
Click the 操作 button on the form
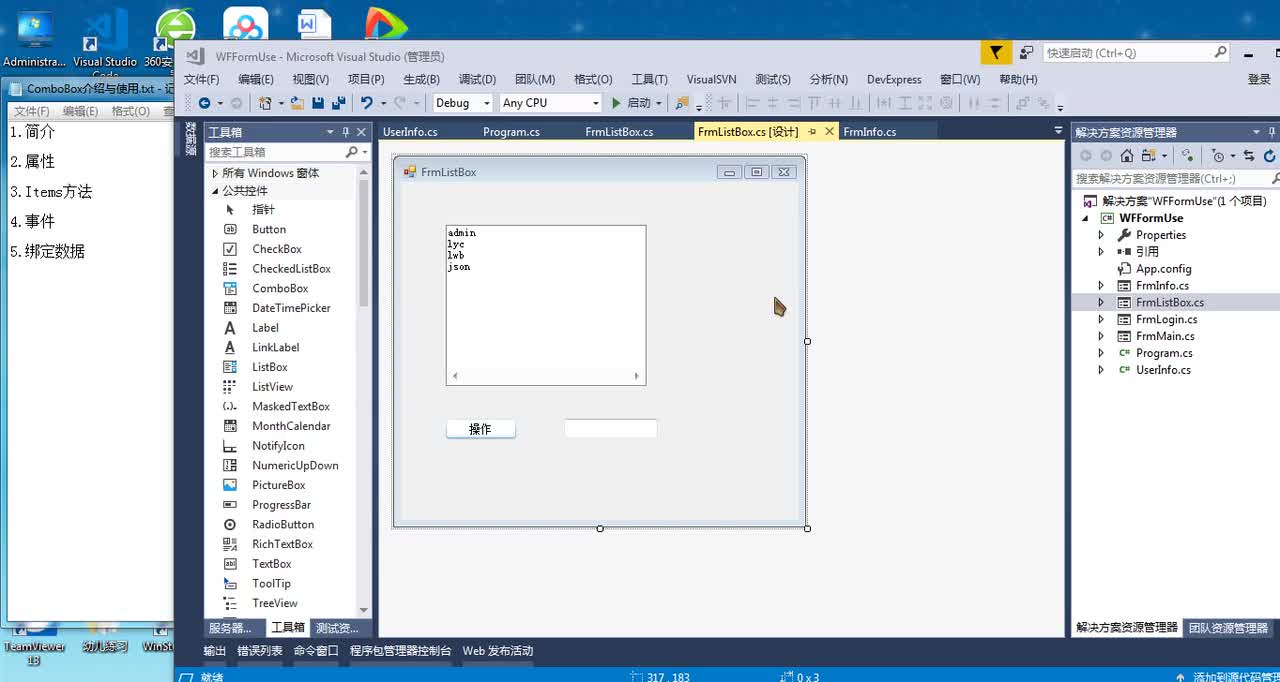pos(480,429)
